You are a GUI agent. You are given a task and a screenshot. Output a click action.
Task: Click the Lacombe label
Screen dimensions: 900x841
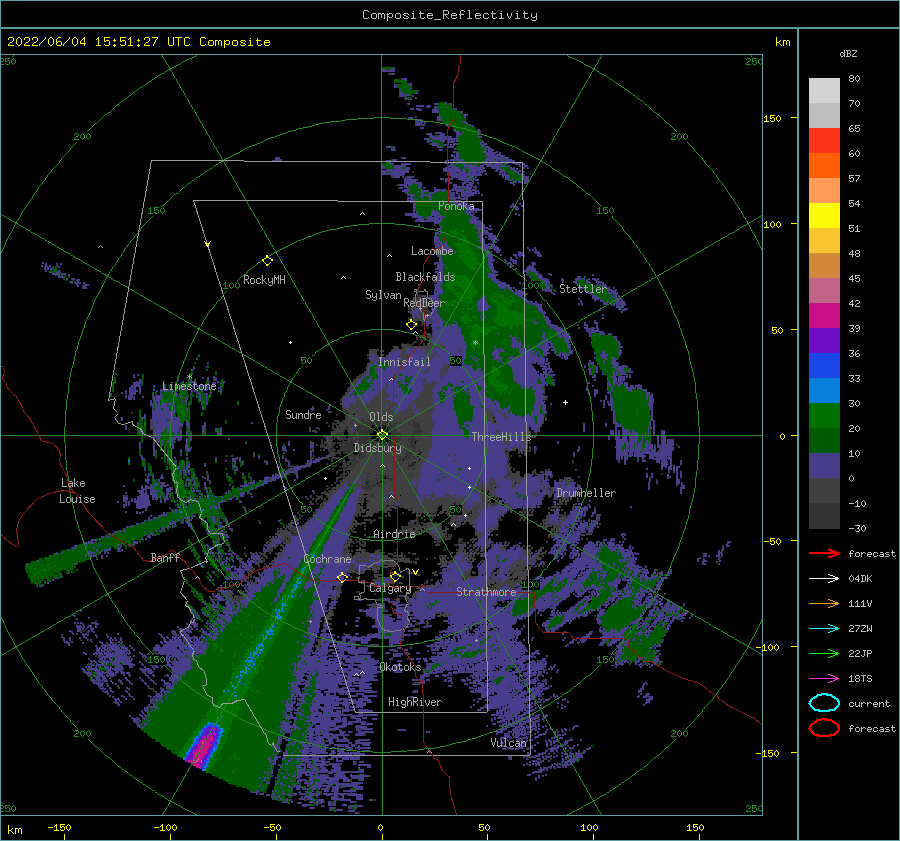click(432, 251)
